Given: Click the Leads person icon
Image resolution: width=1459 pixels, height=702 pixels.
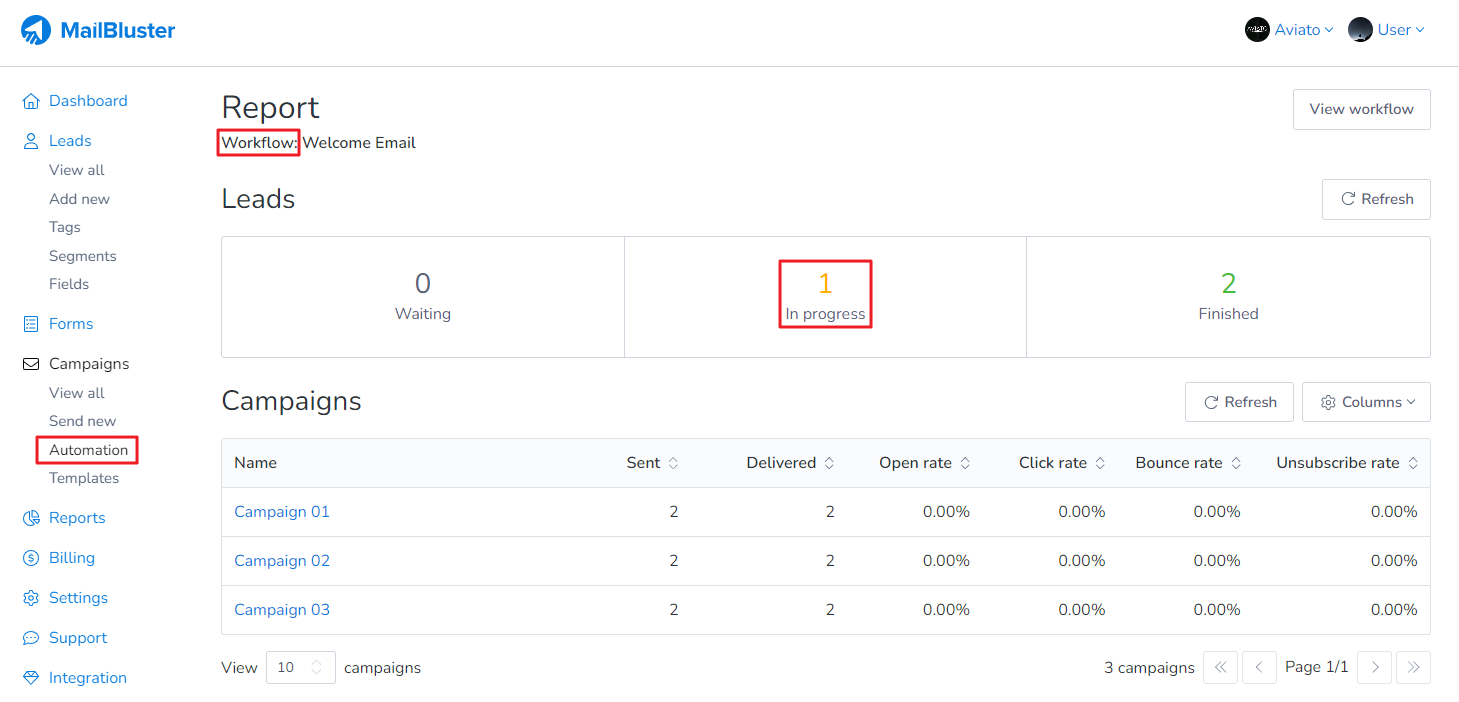Looking at the screenshot, I should (x=31, y=141).
